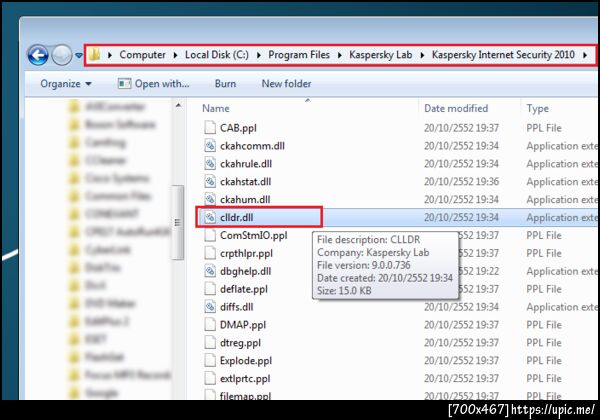
Task: Open the recent pages dropdown arrow
Action: pyautogui.click(x=79, y=55)
